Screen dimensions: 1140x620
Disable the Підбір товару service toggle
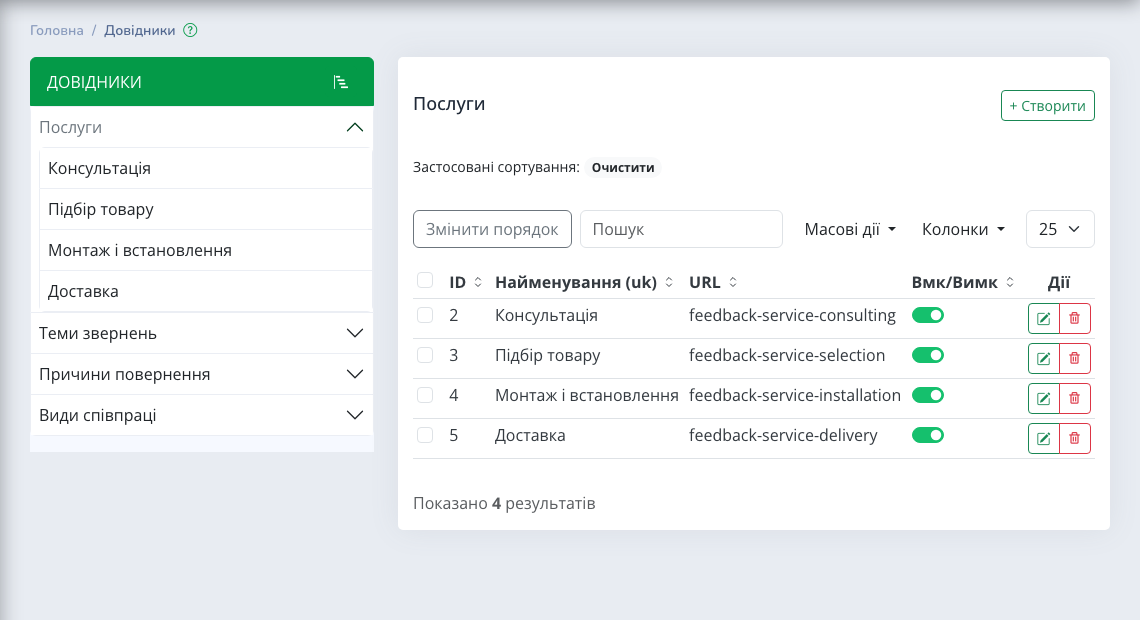coord(928,355)
